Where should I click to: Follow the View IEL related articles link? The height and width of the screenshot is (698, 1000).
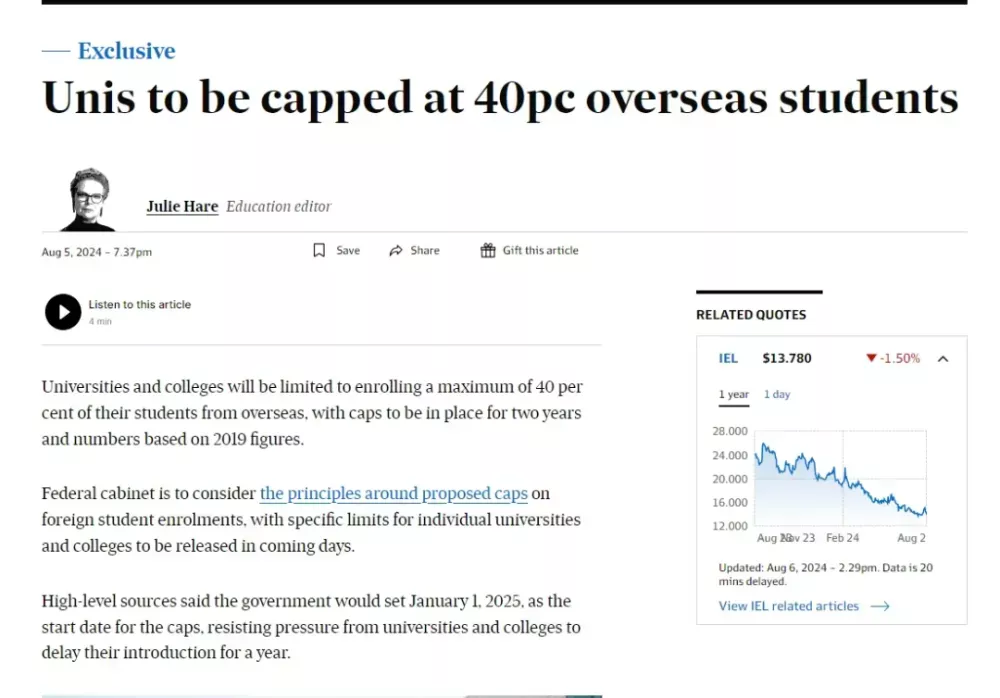click(x=788, y=606)
